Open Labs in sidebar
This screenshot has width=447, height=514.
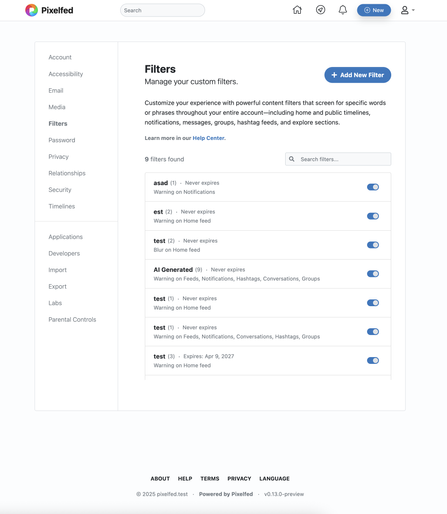pos(55,303)
